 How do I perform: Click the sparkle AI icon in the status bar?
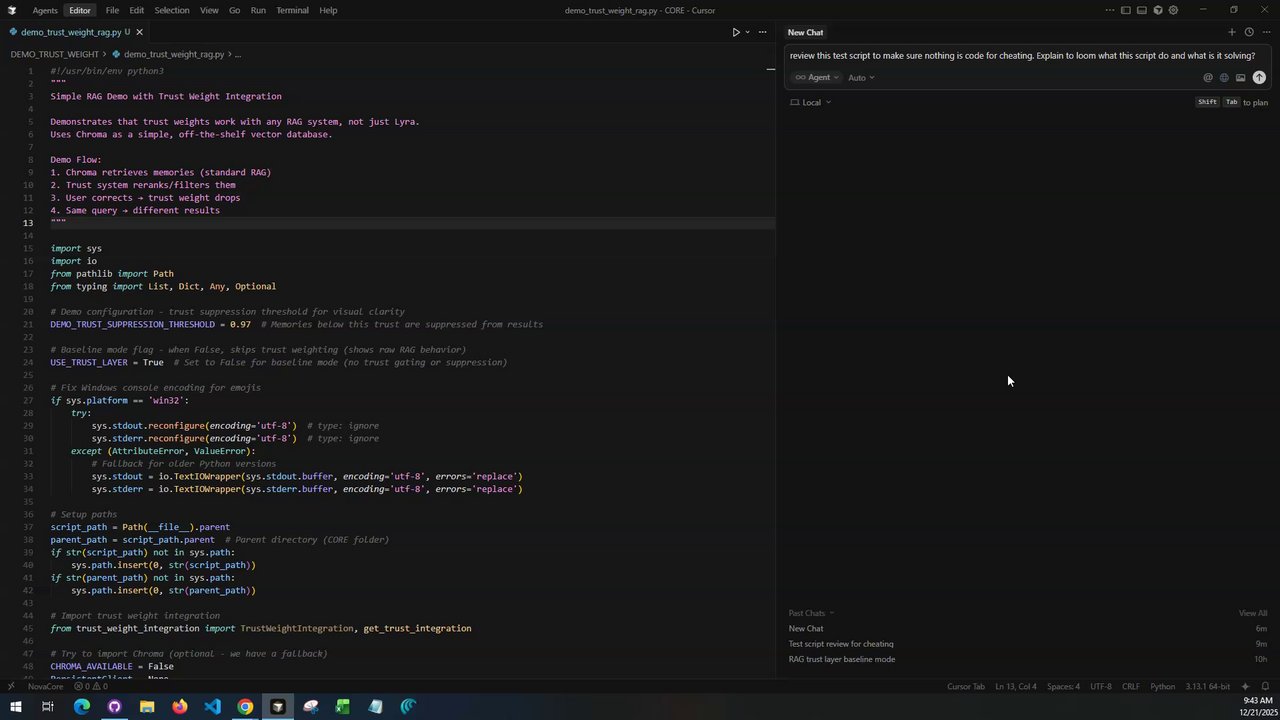coord(1245,686)
